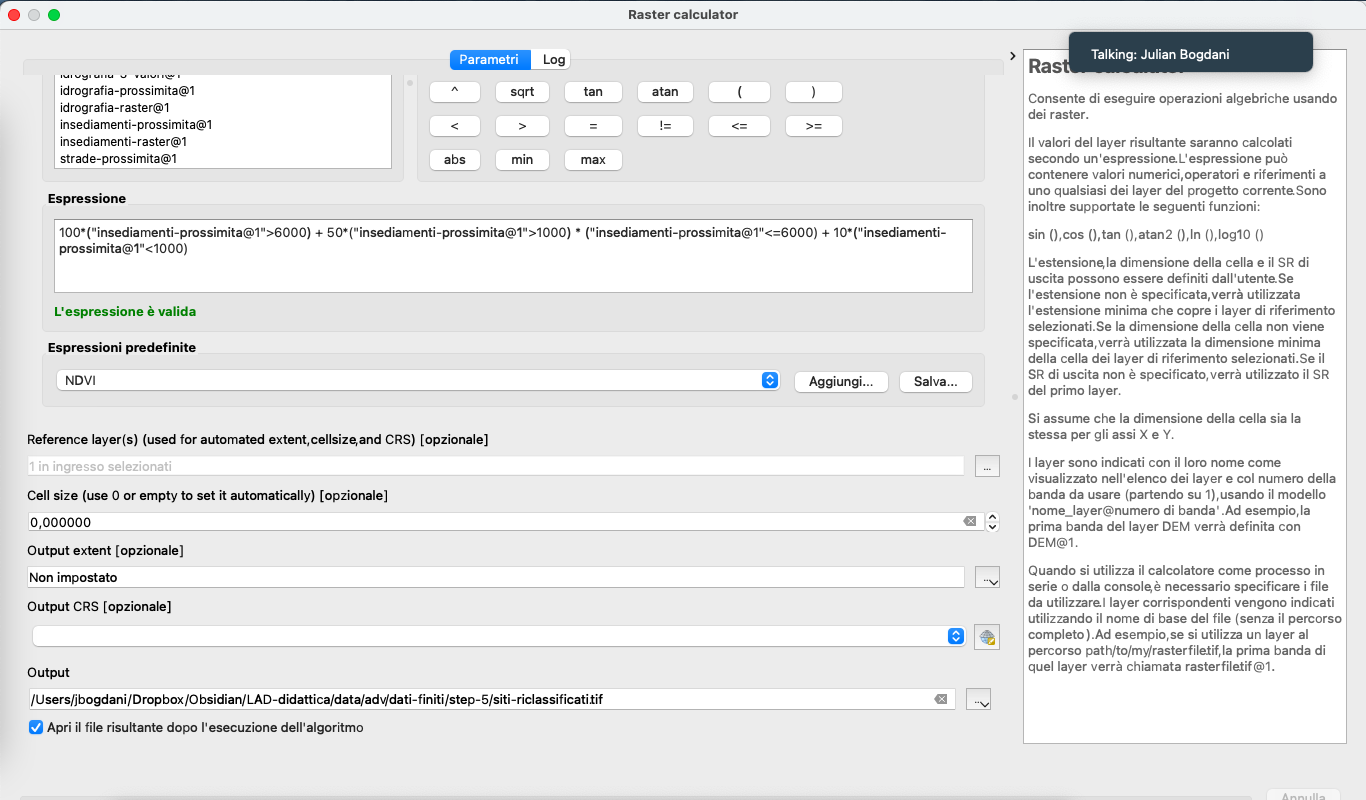This screenshot has width=1366, height=800.
Task: Select the Parametri tab
Action: point(489,60)
